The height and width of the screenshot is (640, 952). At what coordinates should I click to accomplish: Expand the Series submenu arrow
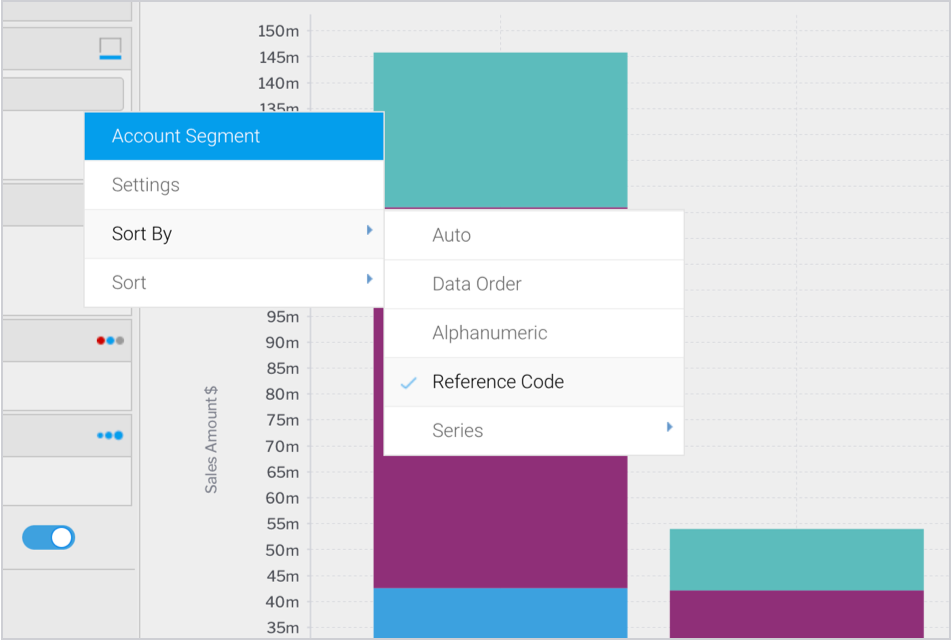click(669, 426)
